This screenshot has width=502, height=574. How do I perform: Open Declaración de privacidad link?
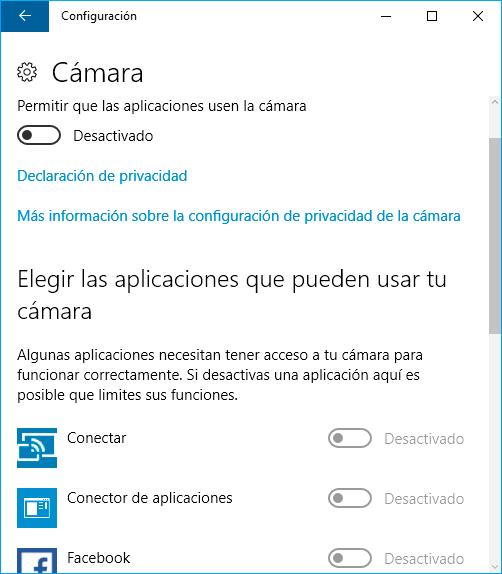102,176
